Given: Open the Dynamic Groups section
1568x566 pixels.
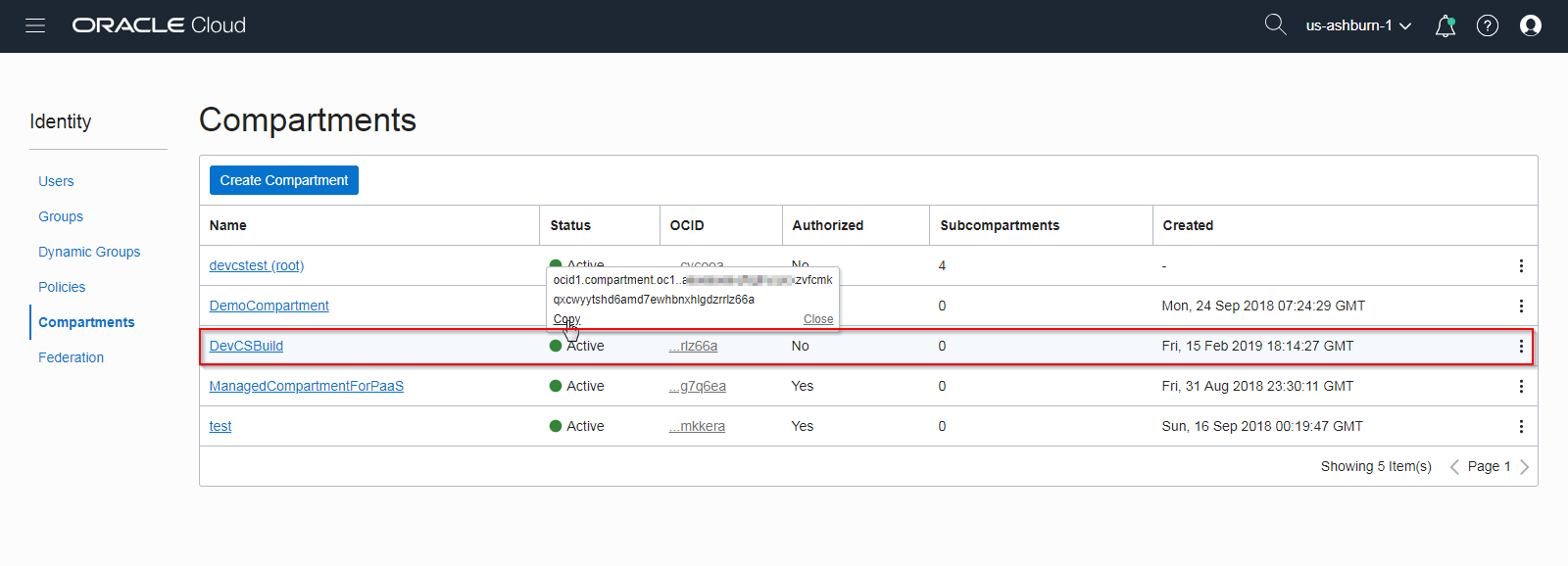Looking at the screenshot, I should point(89,252).
